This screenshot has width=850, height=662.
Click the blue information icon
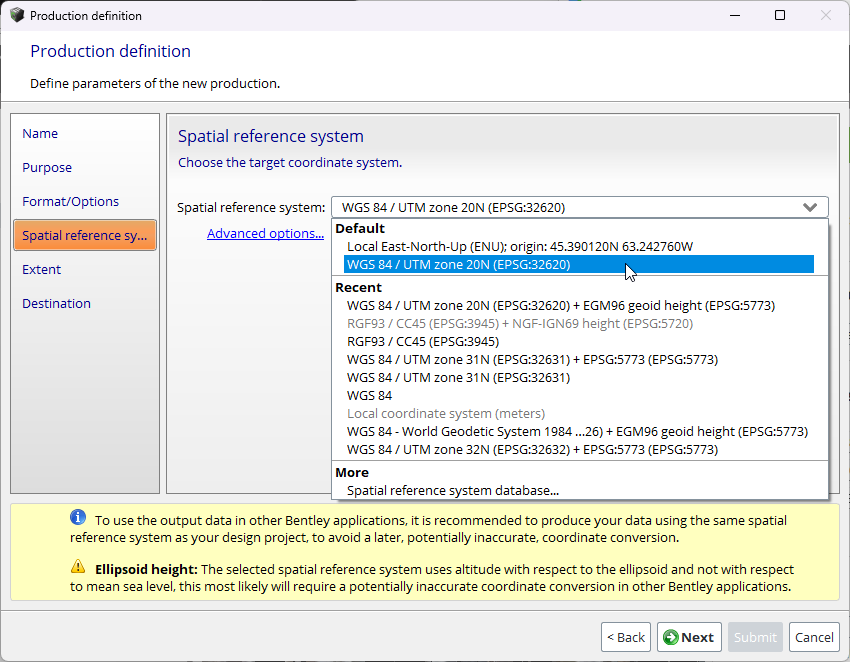pyautogui.click(x=78, y=517)
